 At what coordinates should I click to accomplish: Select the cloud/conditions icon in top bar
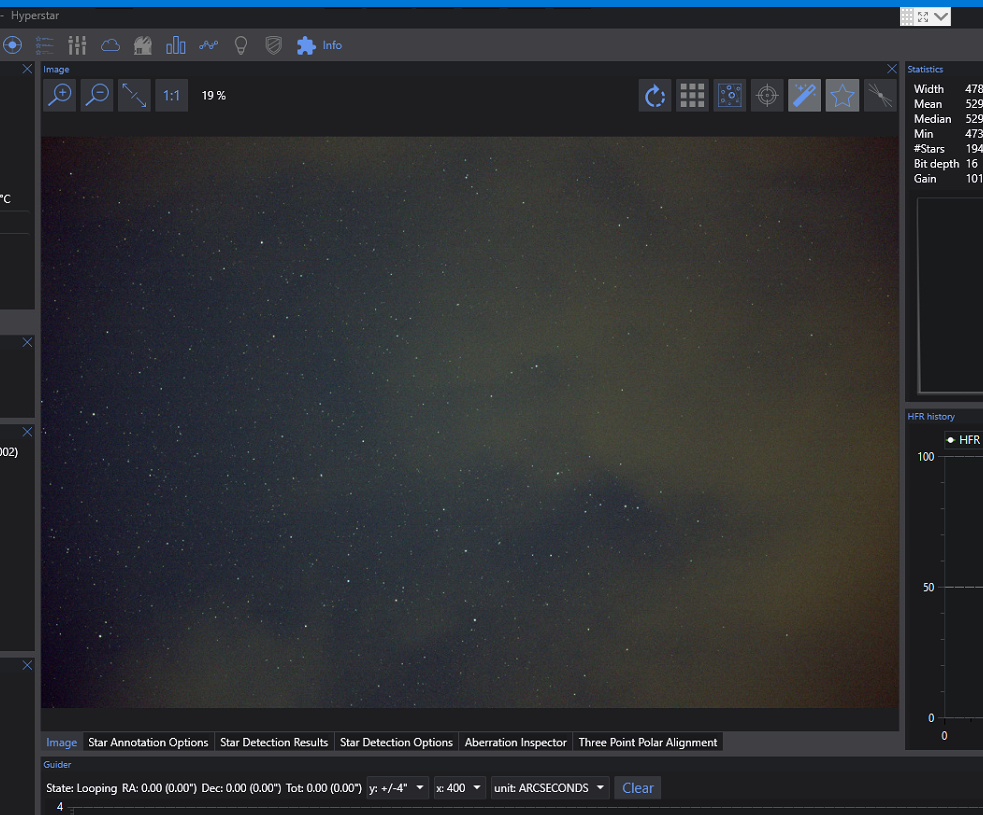click(x=110, y=45)
